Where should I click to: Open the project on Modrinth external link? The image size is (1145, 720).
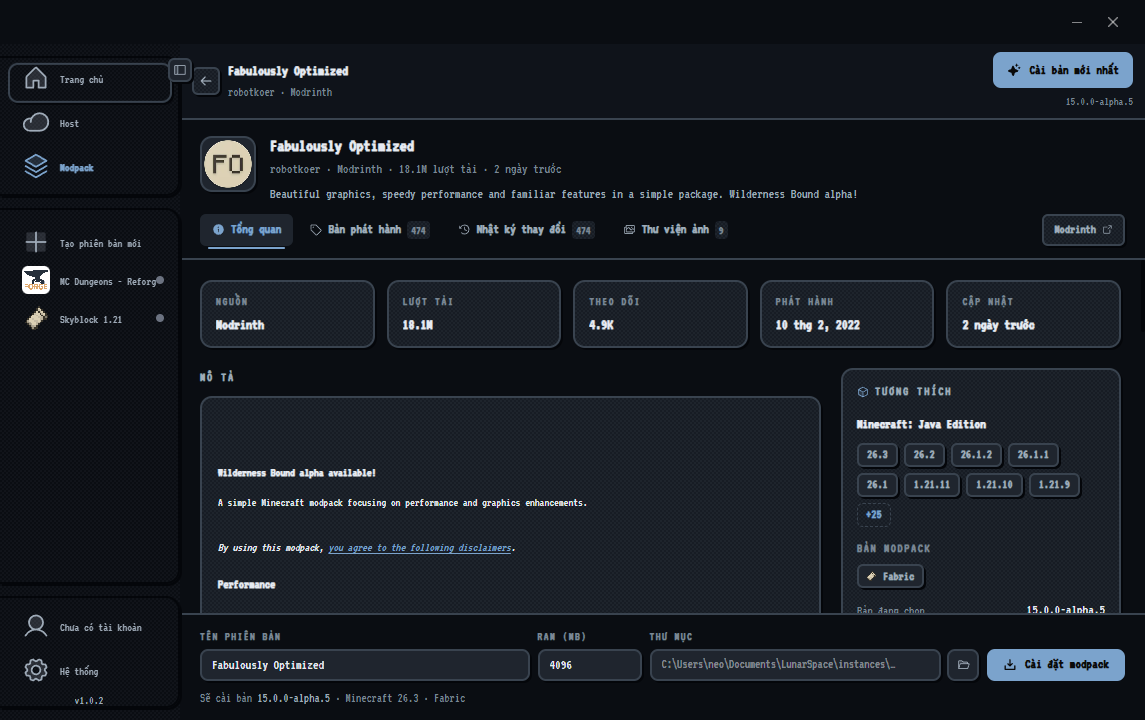click(x=1083, y=229)
